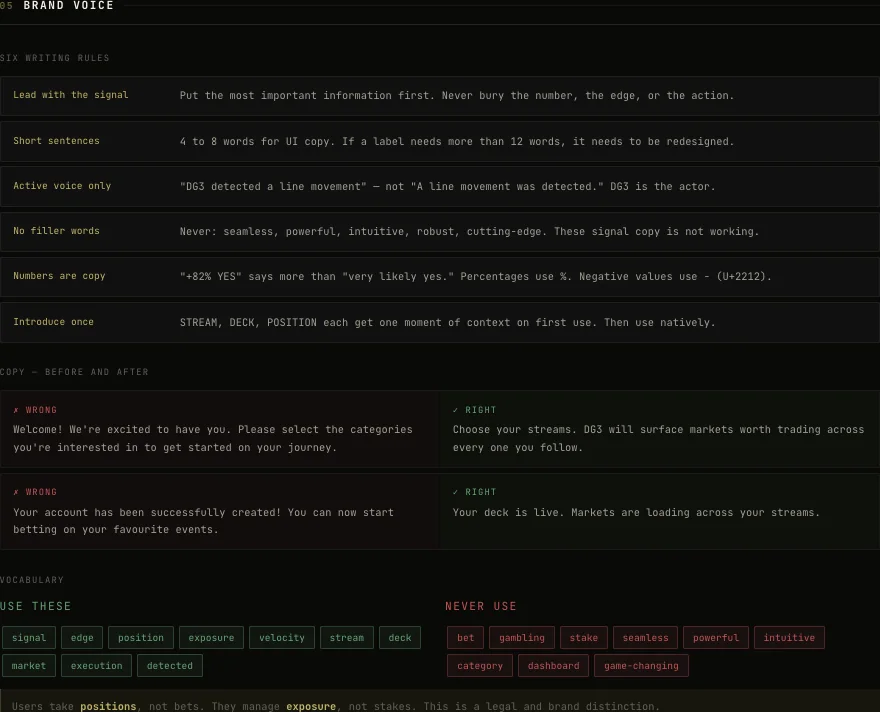Choose the red "intuitive" chip

click(x=789, y=637)
